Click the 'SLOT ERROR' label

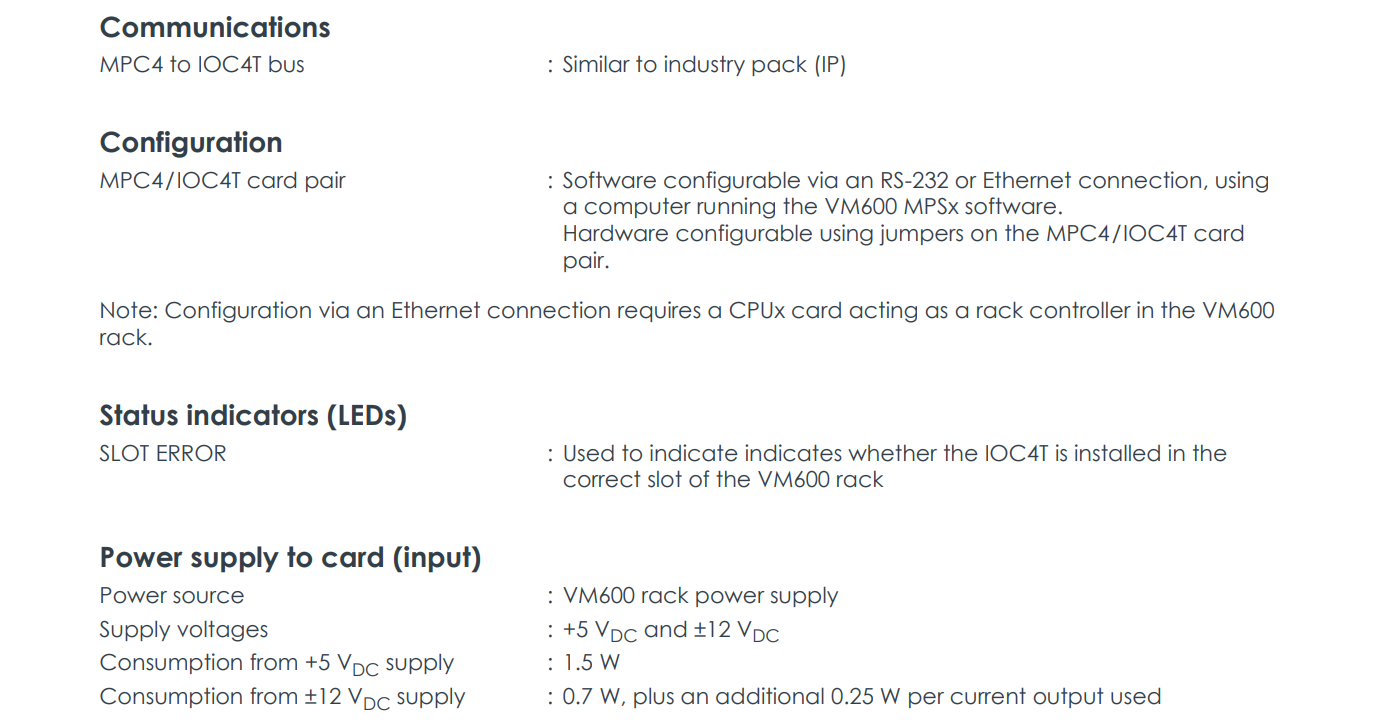coord(163,454)
